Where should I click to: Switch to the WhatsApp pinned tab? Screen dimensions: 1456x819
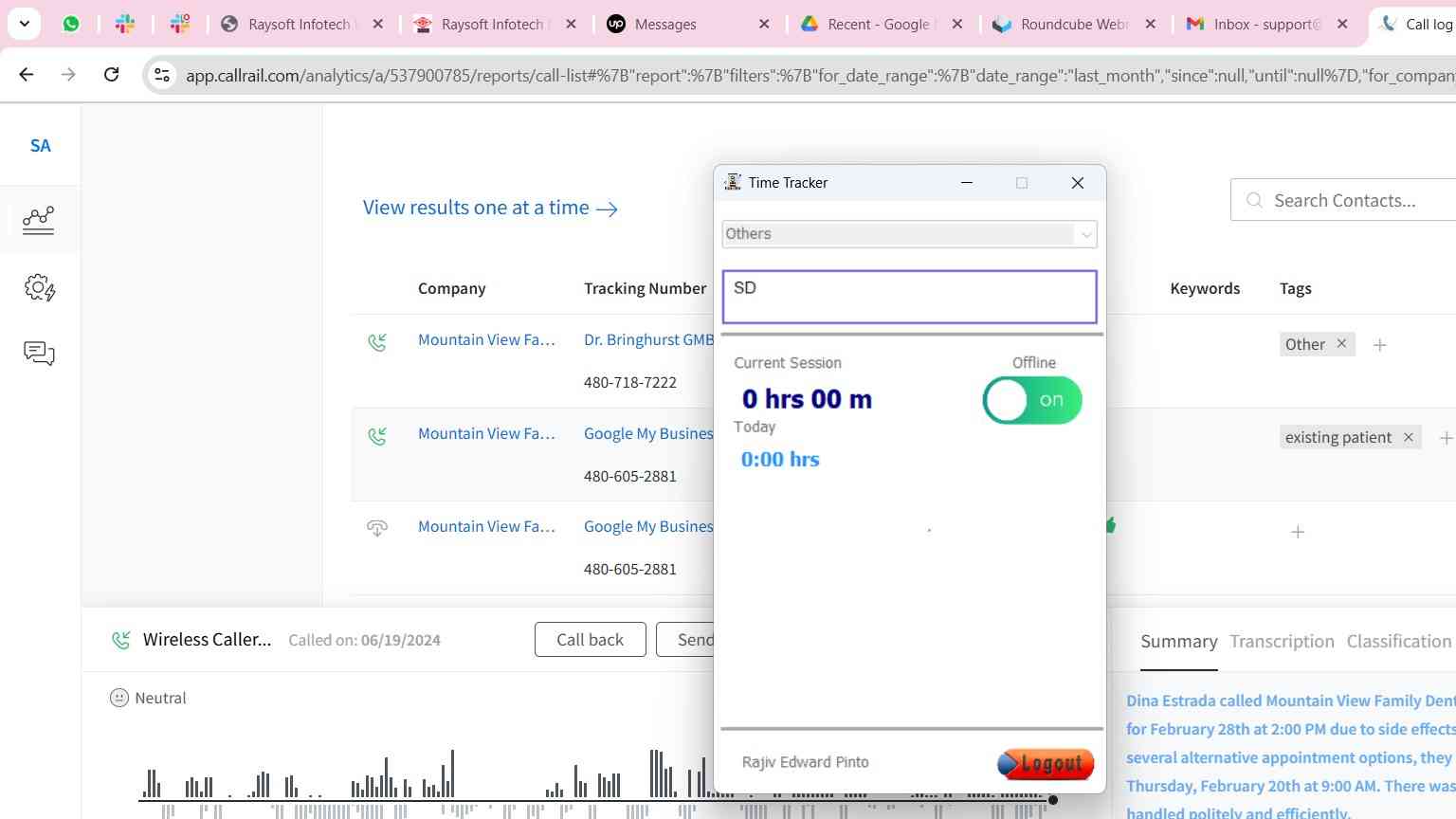tap(71, 24)
